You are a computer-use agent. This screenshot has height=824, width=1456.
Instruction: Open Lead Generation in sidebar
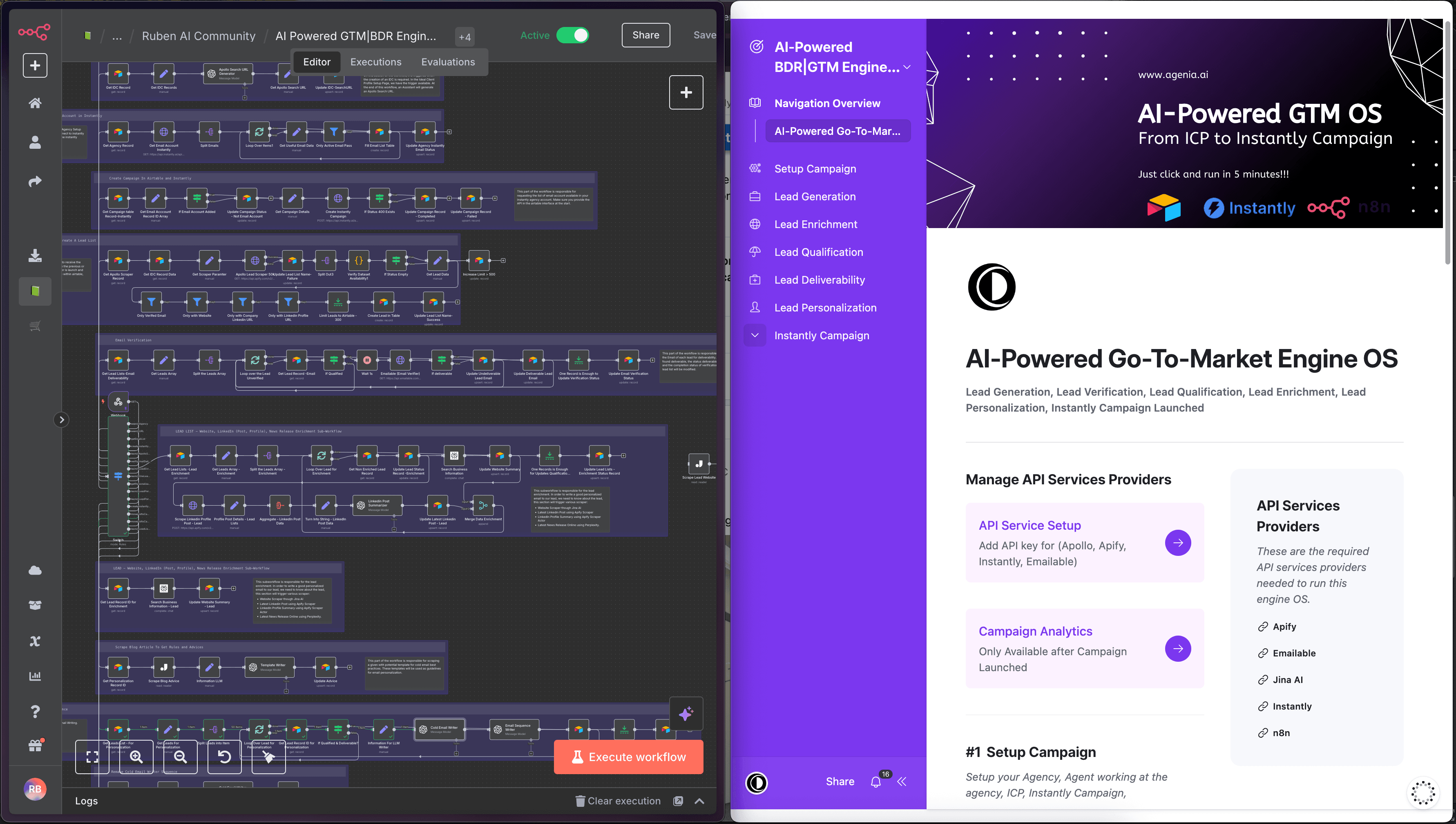coord(815,196)
